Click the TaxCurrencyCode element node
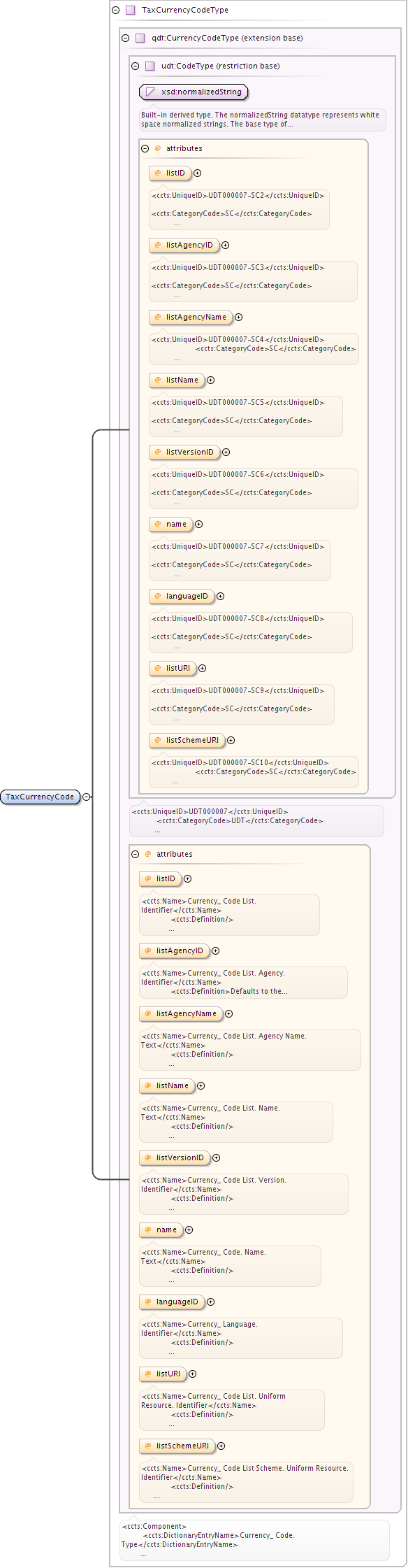Screen dimensions: 408x1568 point(41,797)
